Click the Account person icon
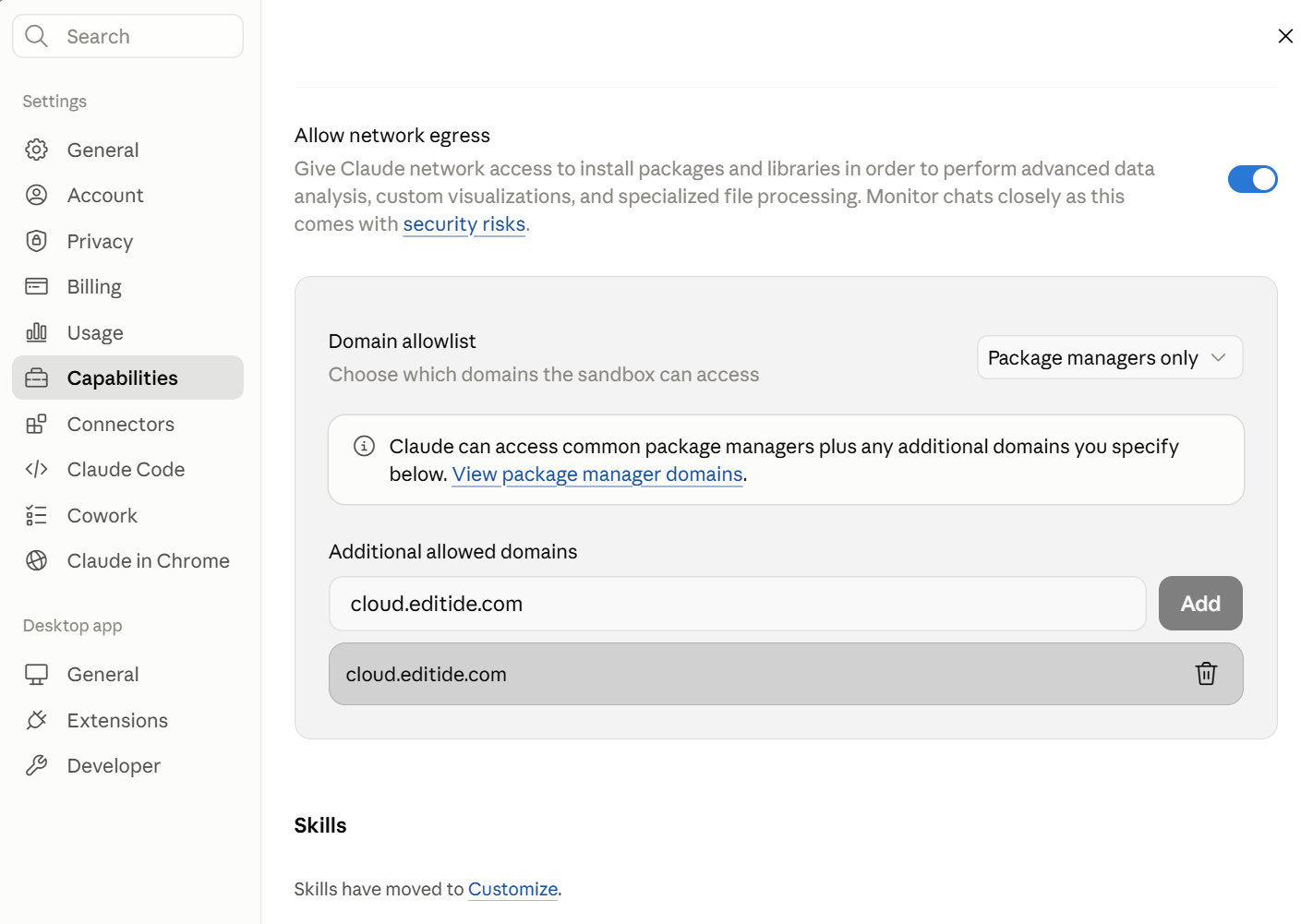The width and height of the screenshot is (1301, 924). click(x=36, y=195)
